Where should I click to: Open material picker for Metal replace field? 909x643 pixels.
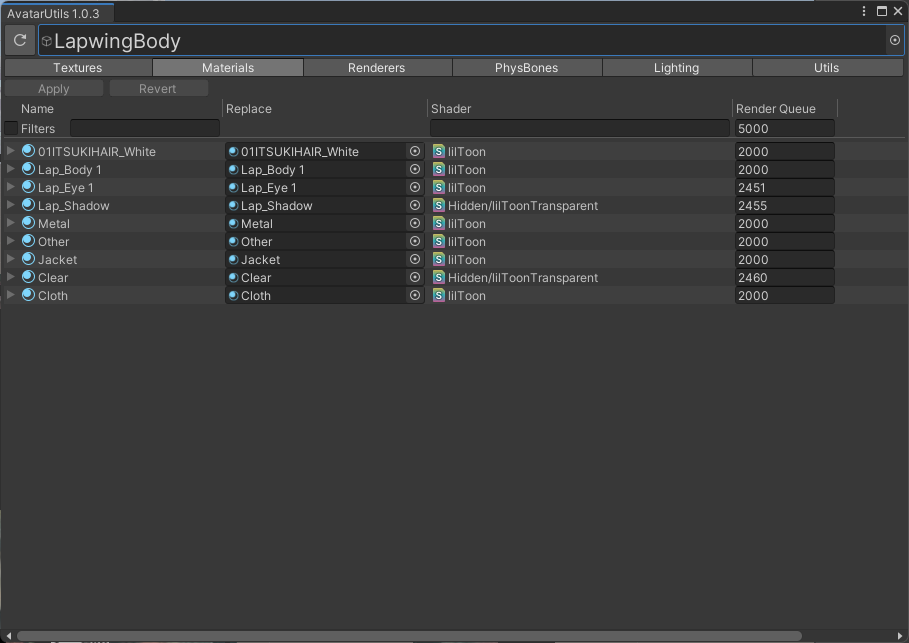415,224
